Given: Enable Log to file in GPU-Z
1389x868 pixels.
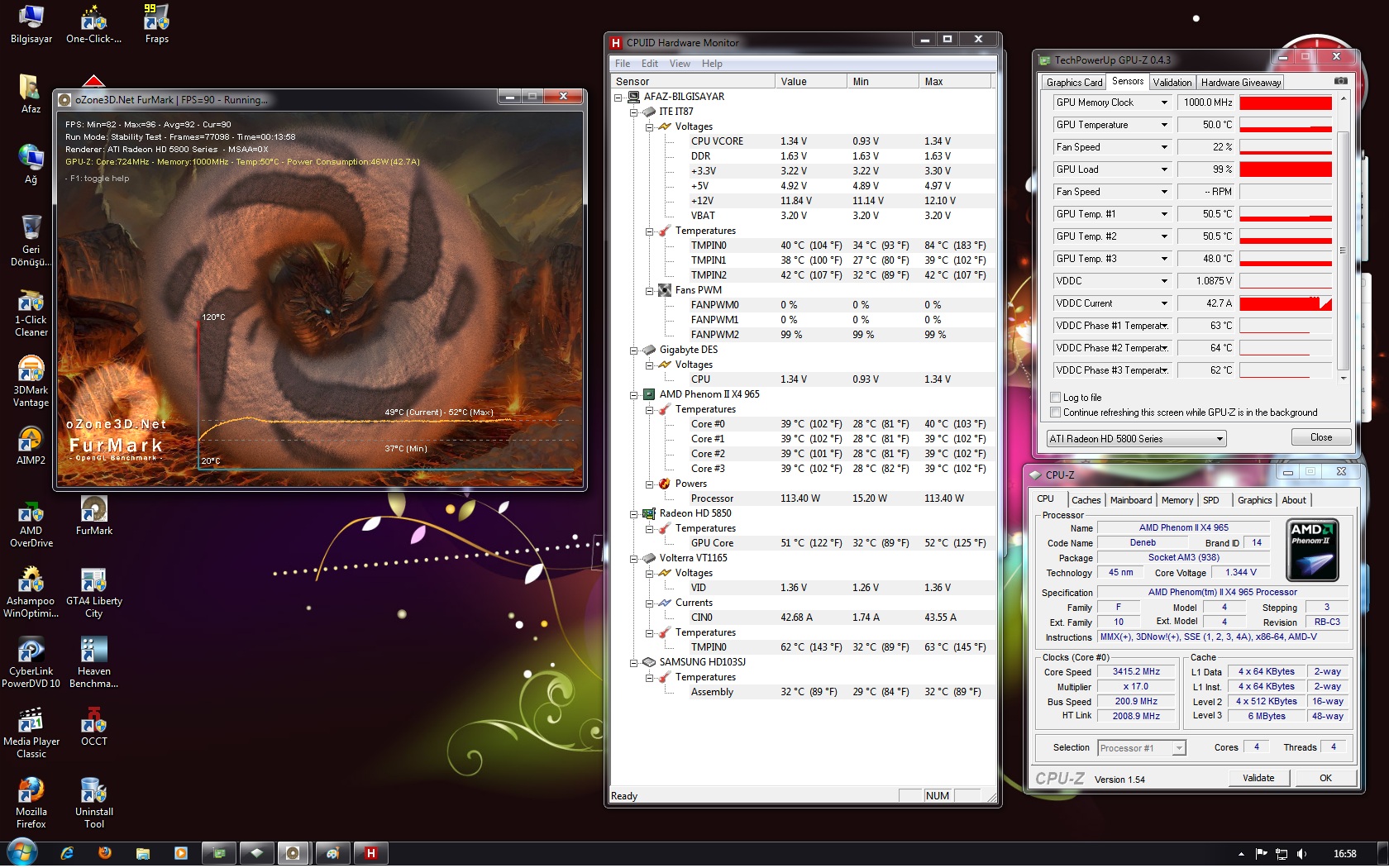Looking at the screenshot, I should (x=1055, y=398).
